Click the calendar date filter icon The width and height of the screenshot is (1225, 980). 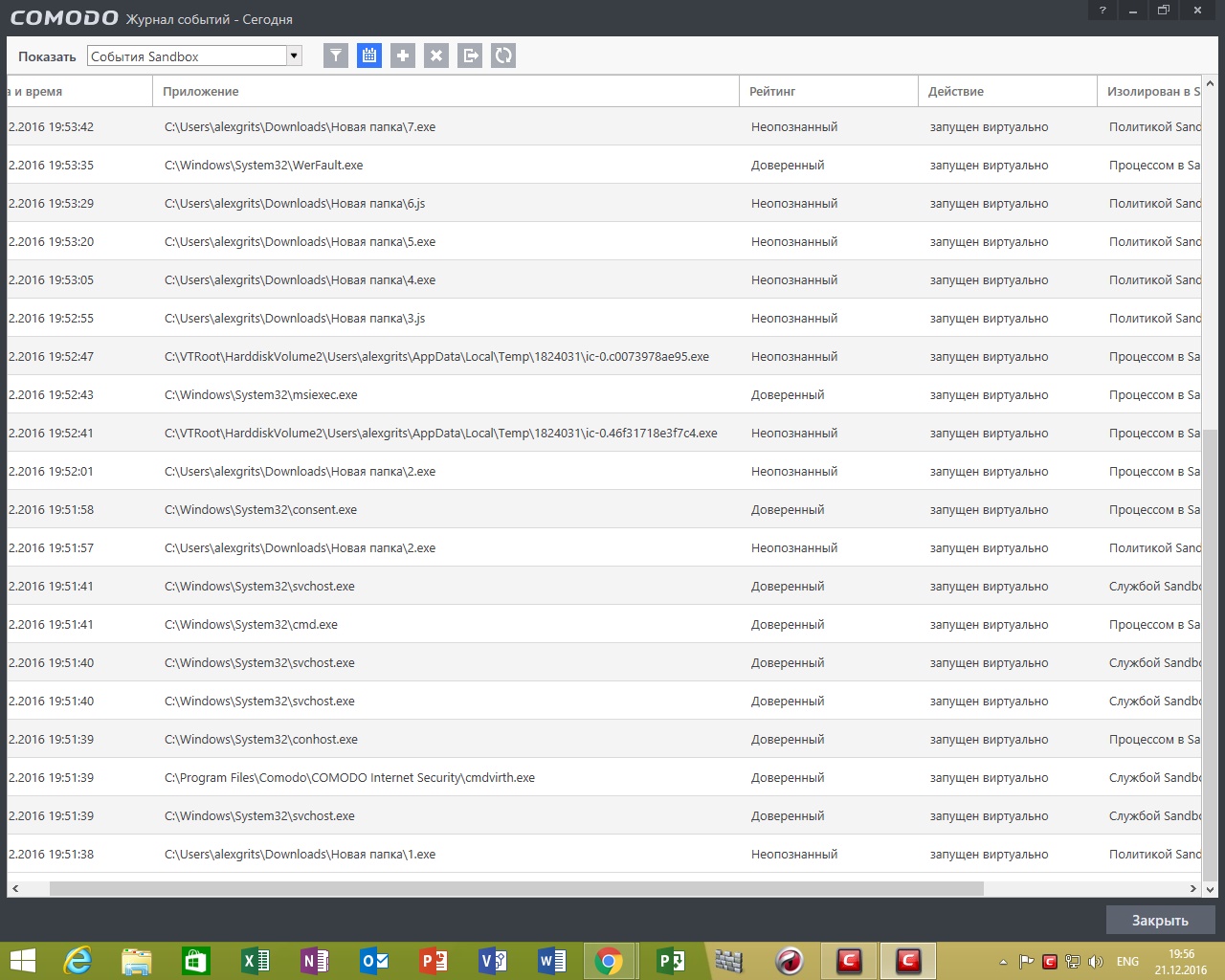(369, 56)
